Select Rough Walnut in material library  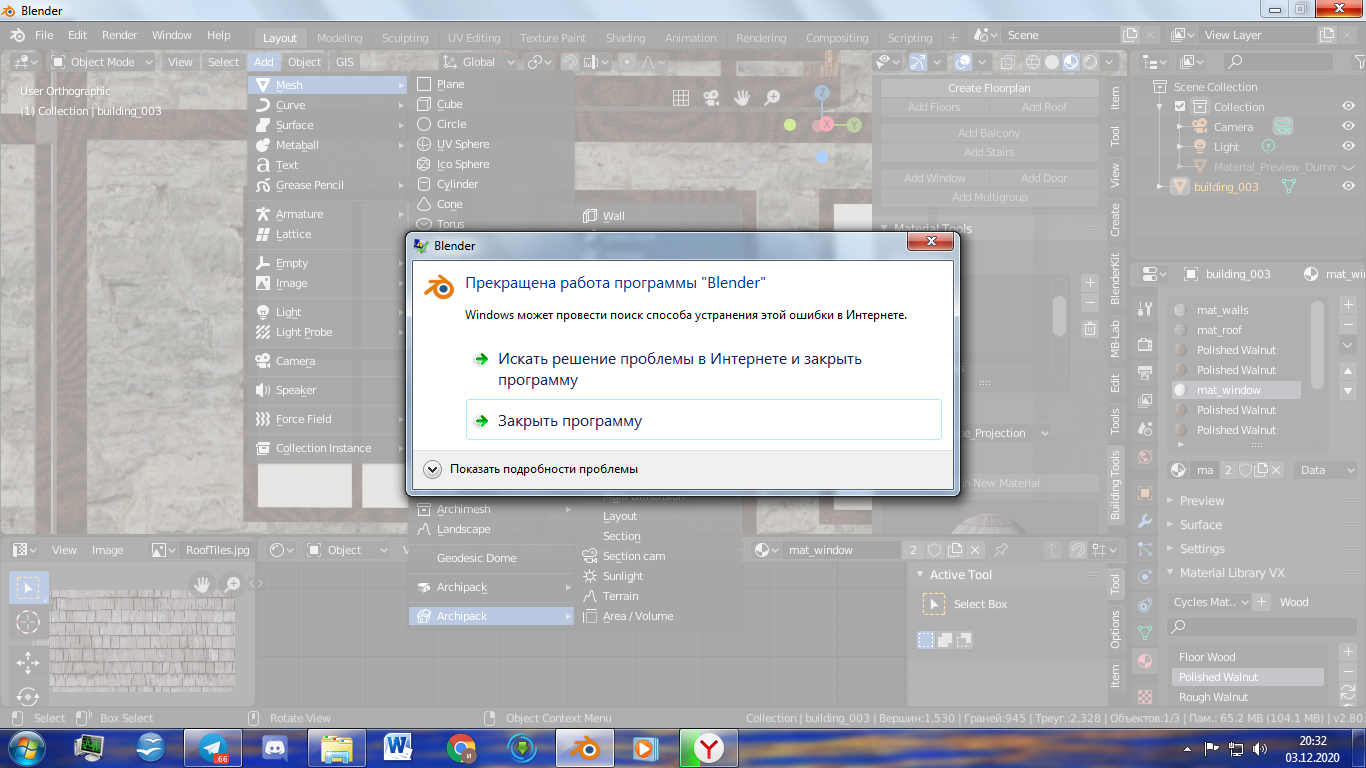point(1246,697)
